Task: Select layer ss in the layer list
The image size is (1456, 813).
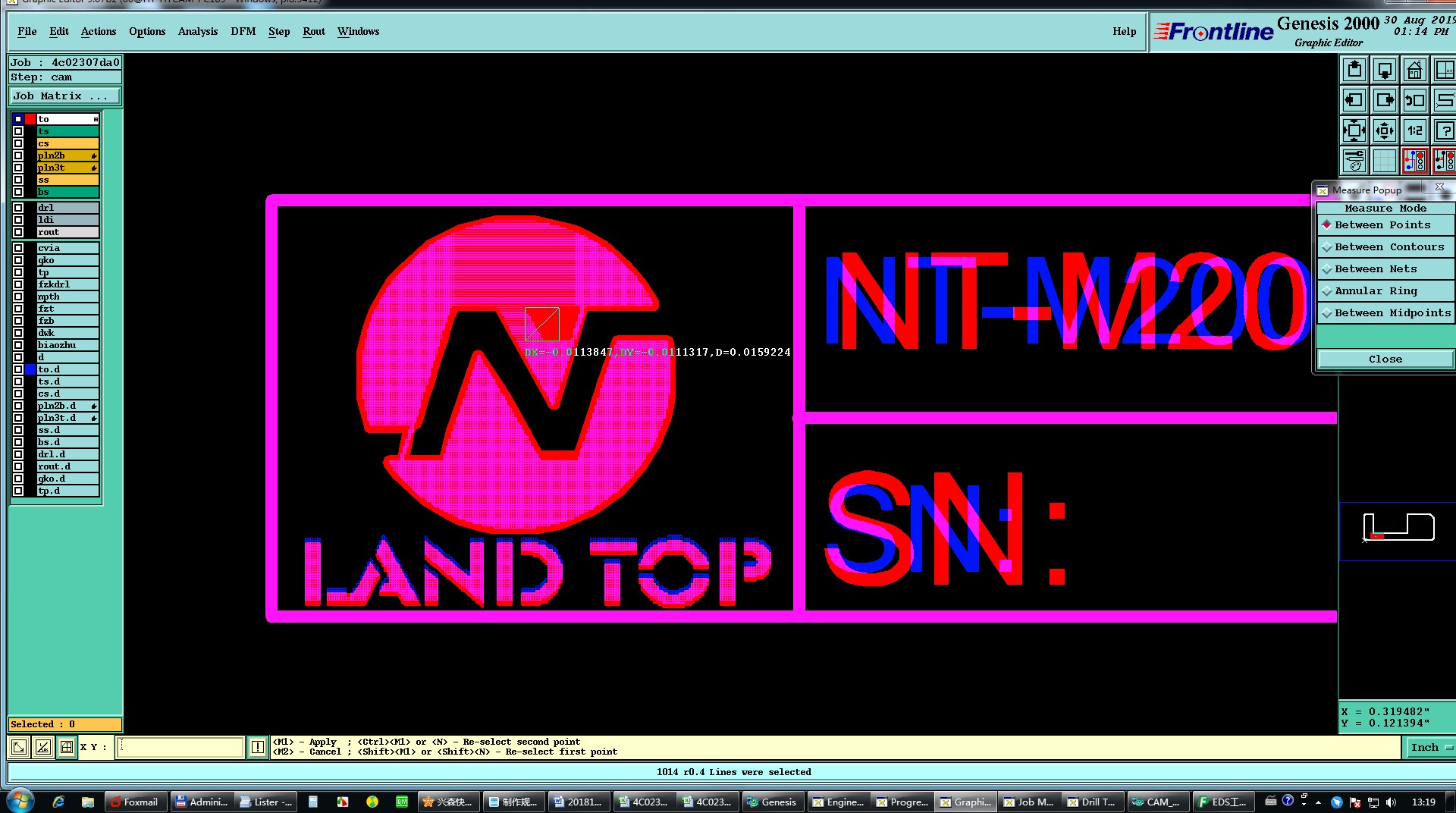Action: click(x=67, y=180)
